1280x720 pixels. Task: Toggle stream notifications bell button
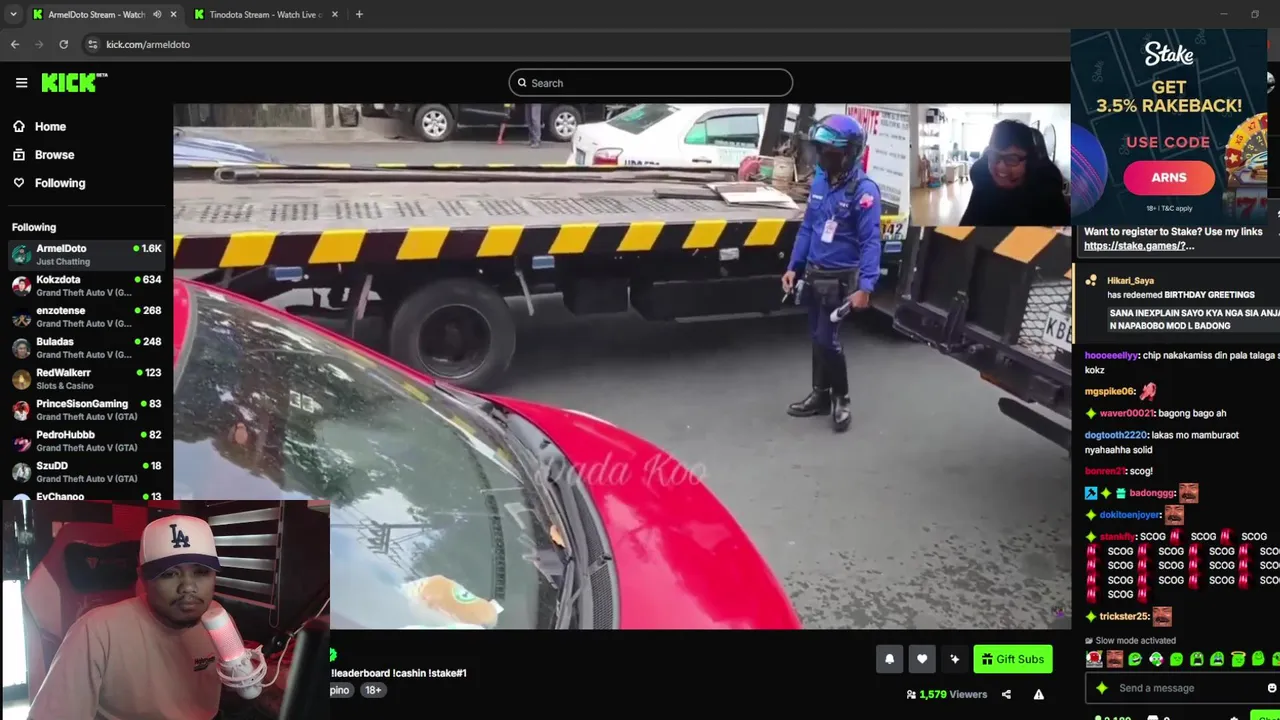click(889, 659)
